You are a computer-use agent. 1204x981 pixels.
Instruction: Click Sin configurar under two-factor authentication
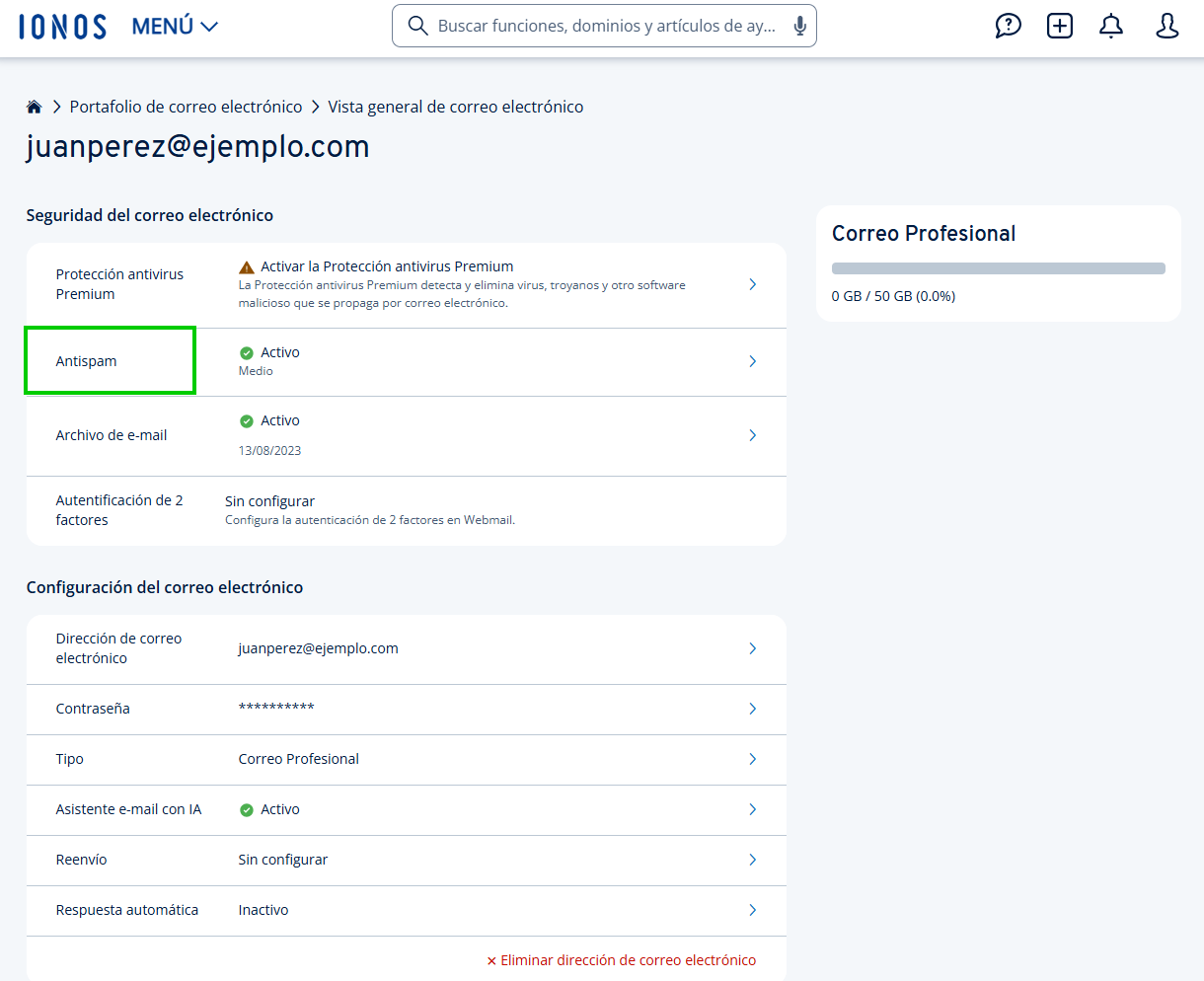click(269, 501)
